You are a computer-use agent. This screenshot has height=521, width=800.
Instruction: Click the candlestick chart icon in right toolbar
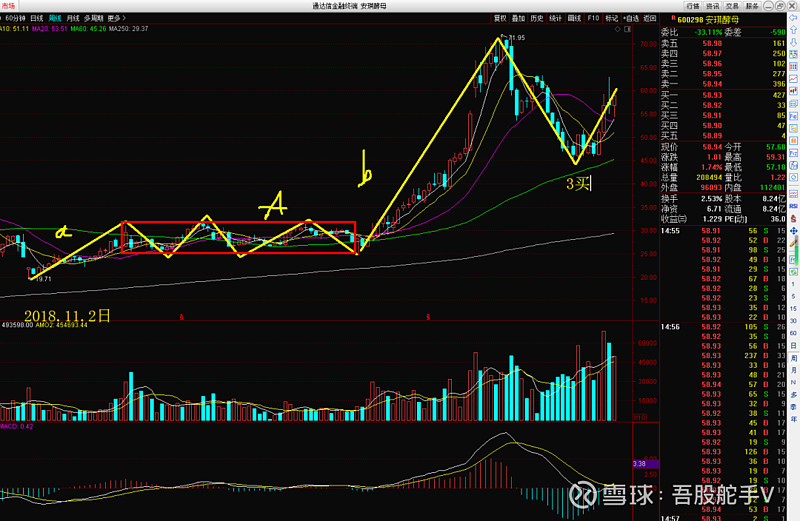pyautogui.click(x=793, y=91)
